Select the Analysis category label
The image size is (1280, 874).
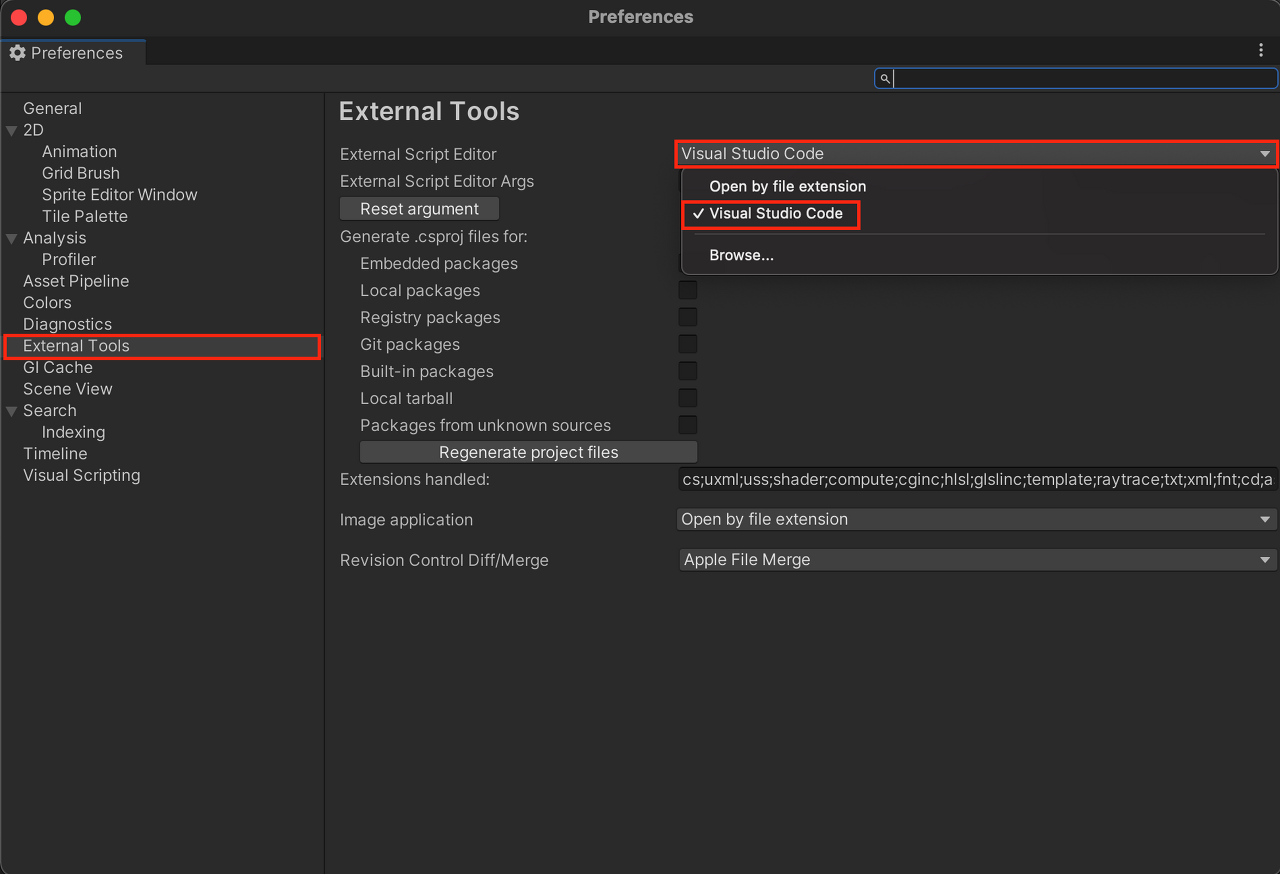point(55,238)
